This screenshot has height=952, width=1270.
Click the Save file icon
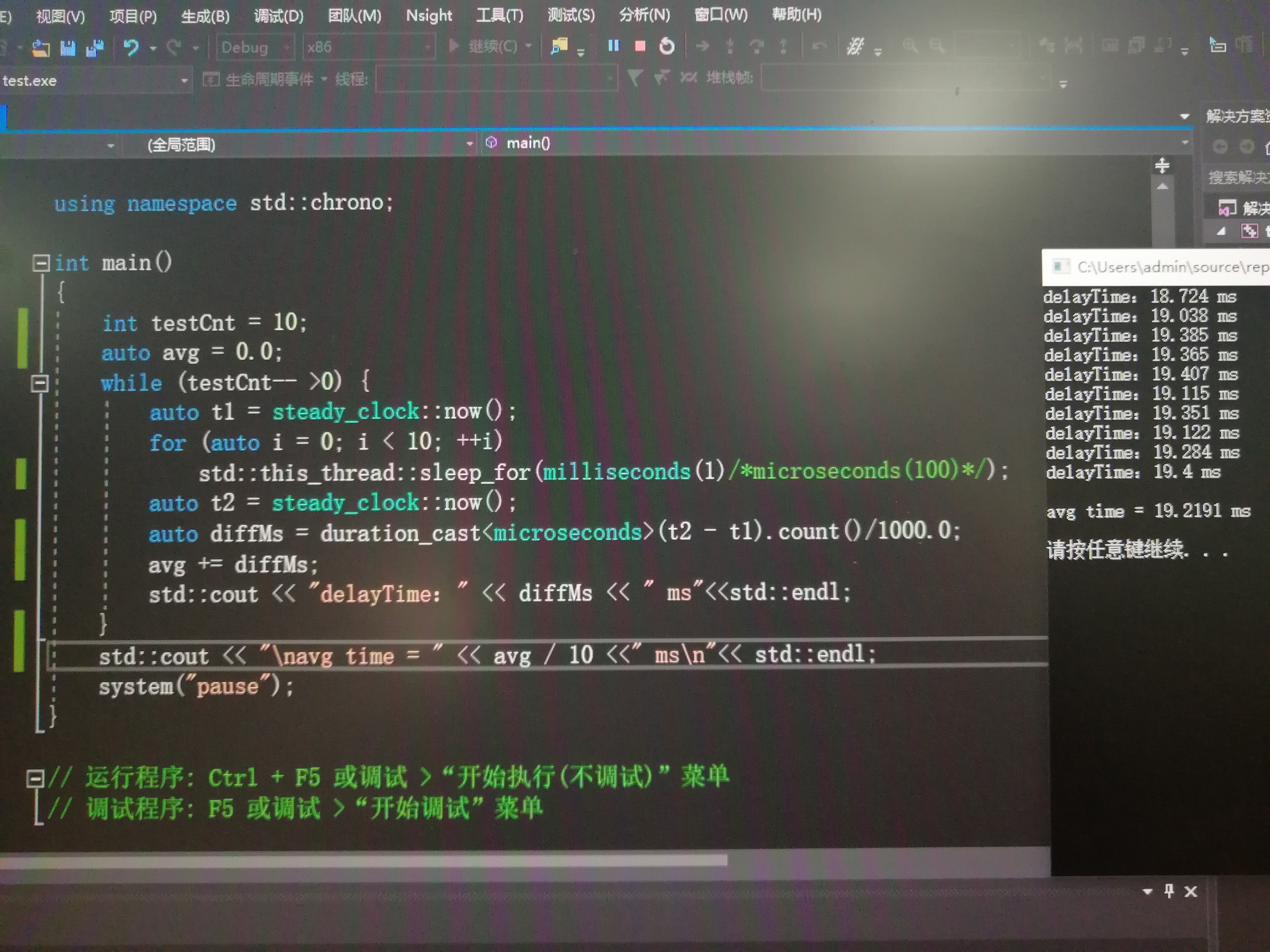pos(68,48)
